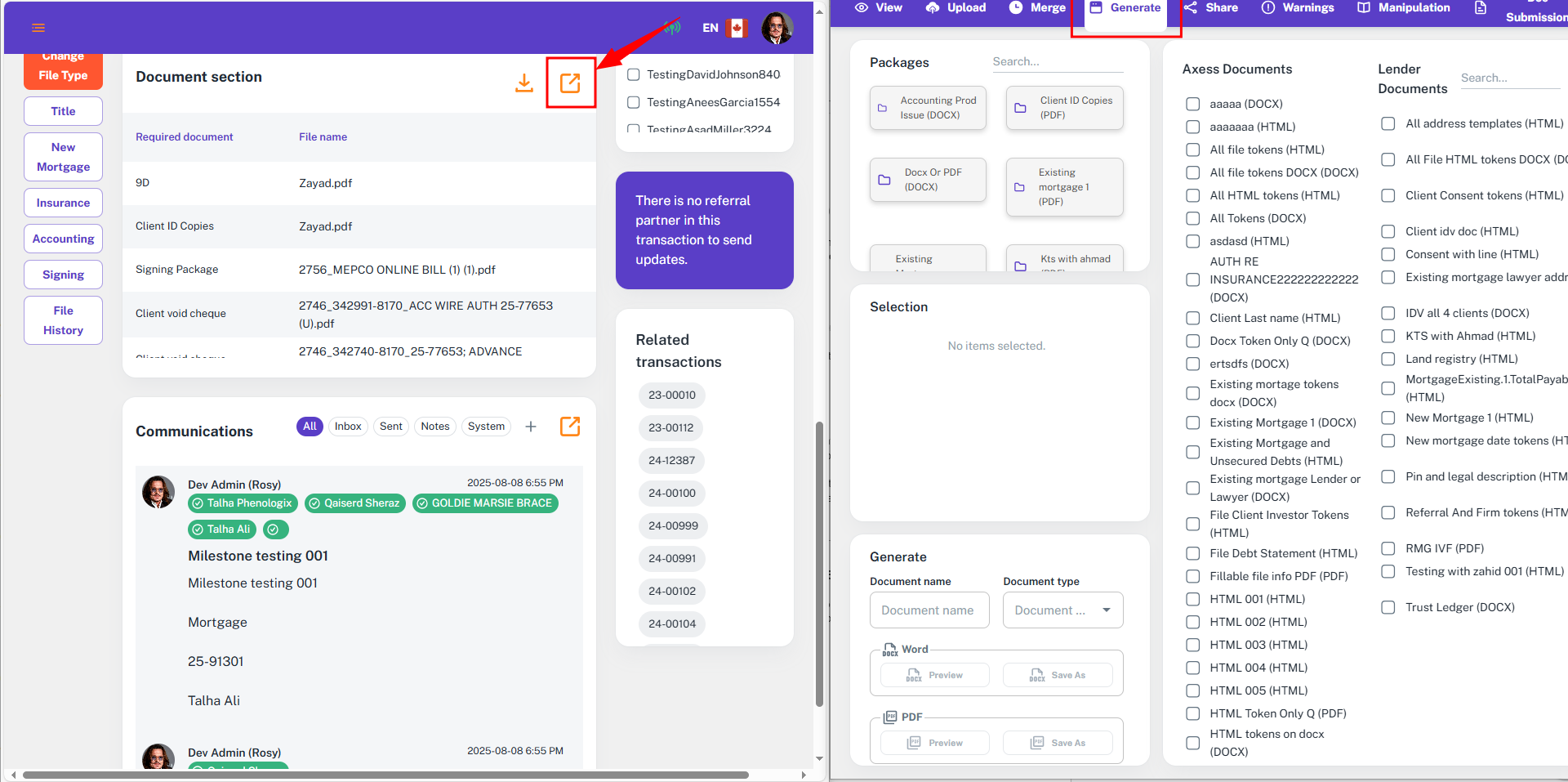1568x782 pixels.
Task: Open the user profile avatar
Action: 777,28
